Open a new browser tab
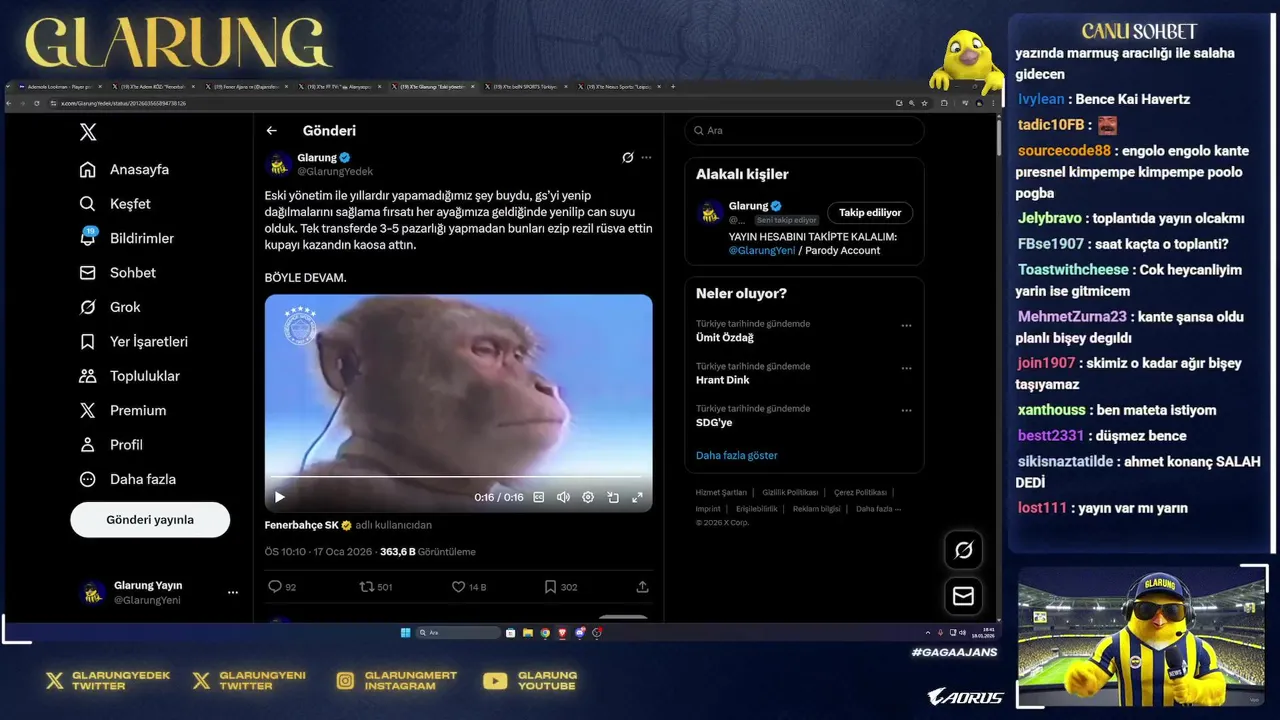Viewport: 1280px width, 720px height. coord(673,87)
